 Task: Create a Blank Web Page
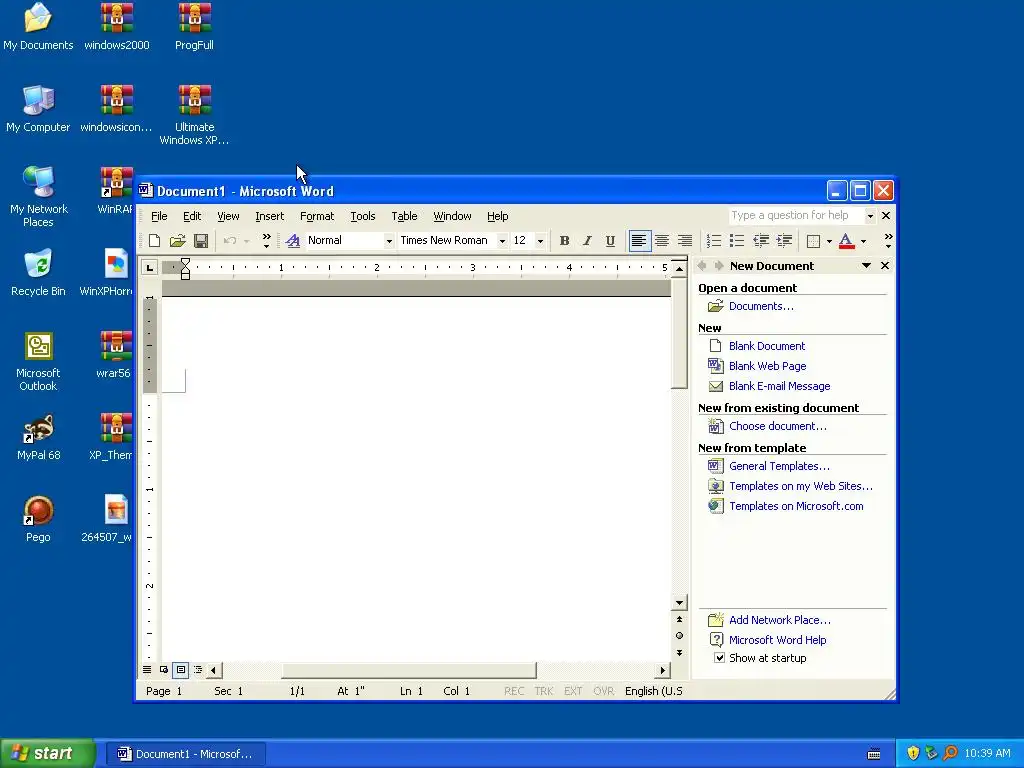tap(767, 366)
